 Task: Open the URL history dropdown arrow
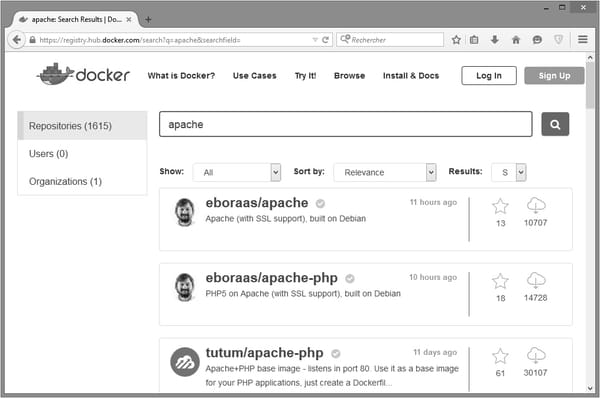click(x=315, y=40)
